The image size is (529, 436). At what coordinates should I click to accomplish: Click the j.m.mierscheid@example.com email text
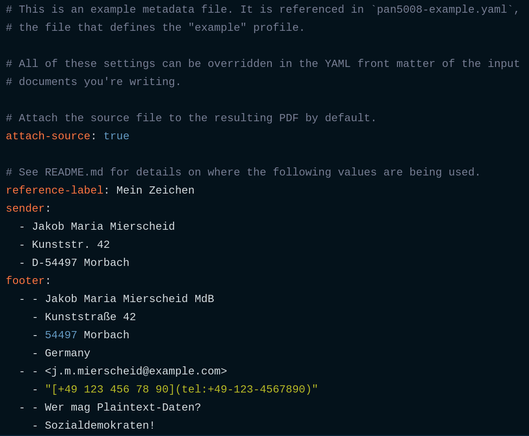point(136,371)
